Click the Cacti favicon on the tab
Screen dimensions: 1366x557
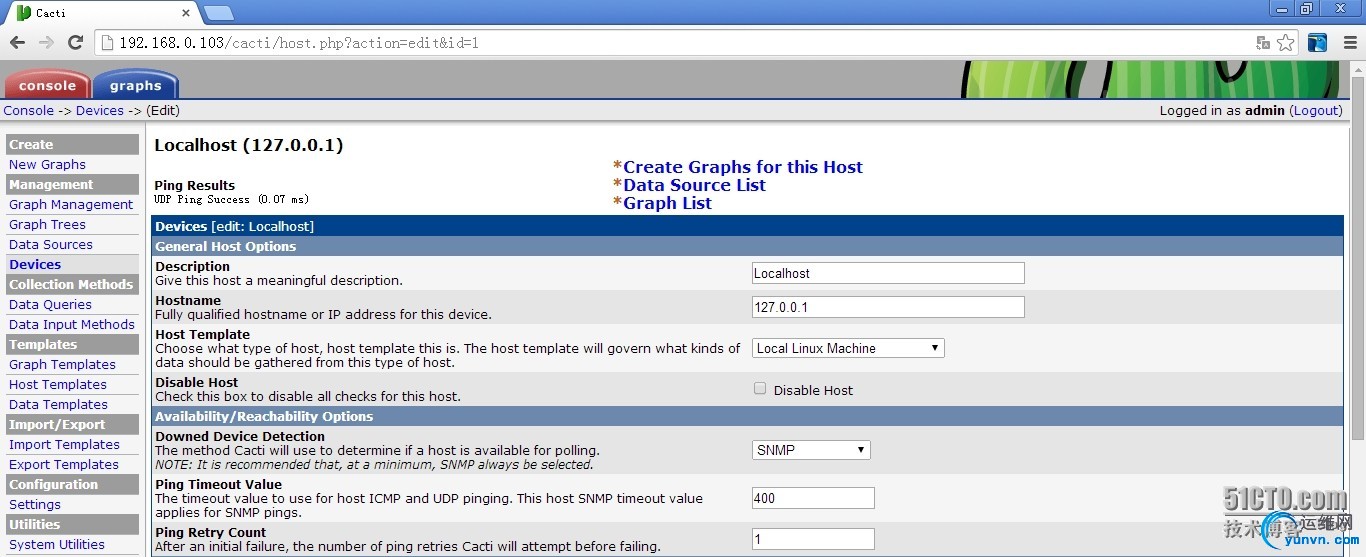click(24, 13)
